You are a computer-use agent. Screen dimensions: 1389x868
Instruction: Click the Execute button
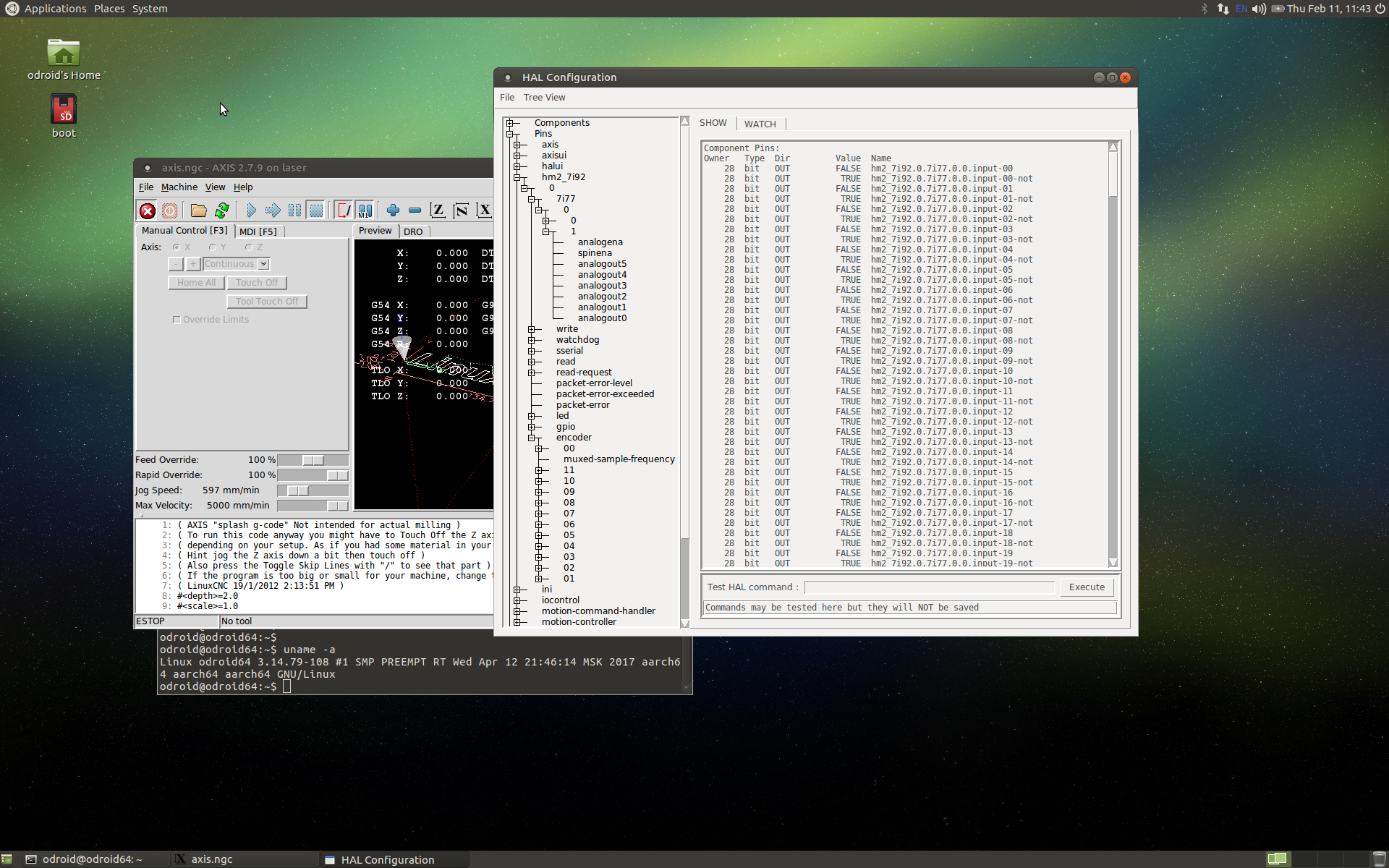click(x=1087, y=587)
